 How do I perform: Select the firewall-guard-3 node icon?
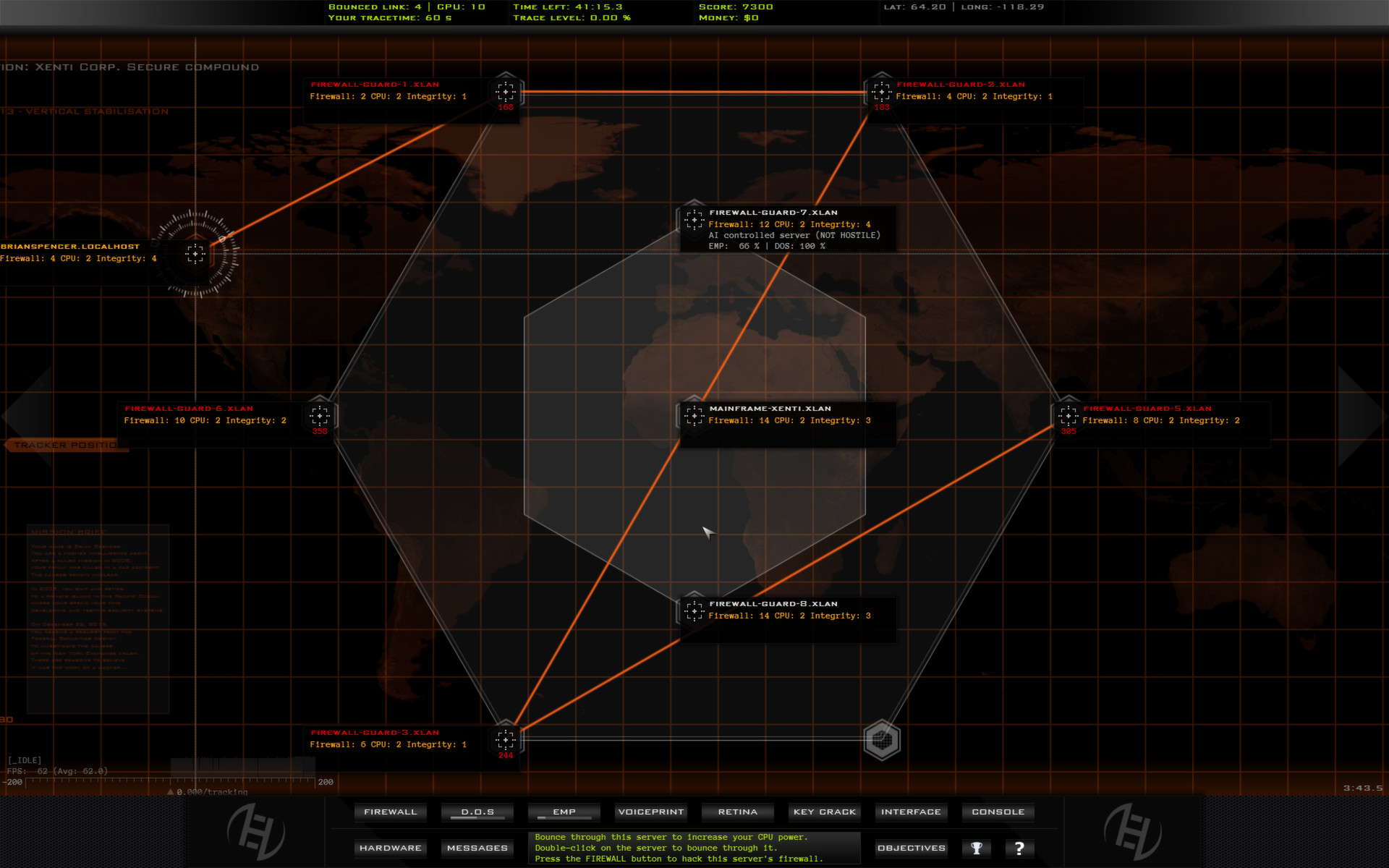(x=504, y=739)
